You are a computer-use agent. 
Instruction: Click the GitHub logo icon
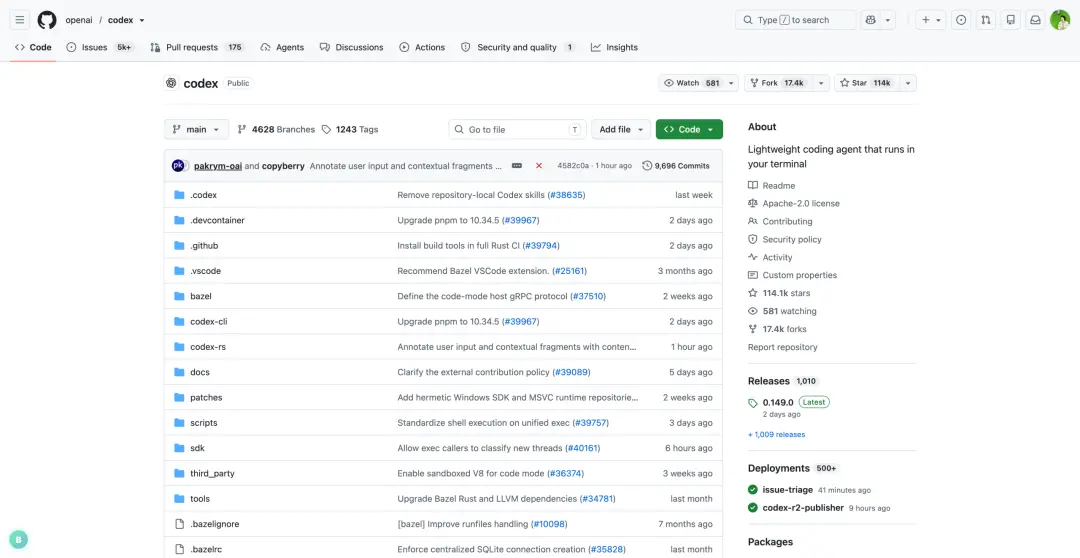(47, 20)
